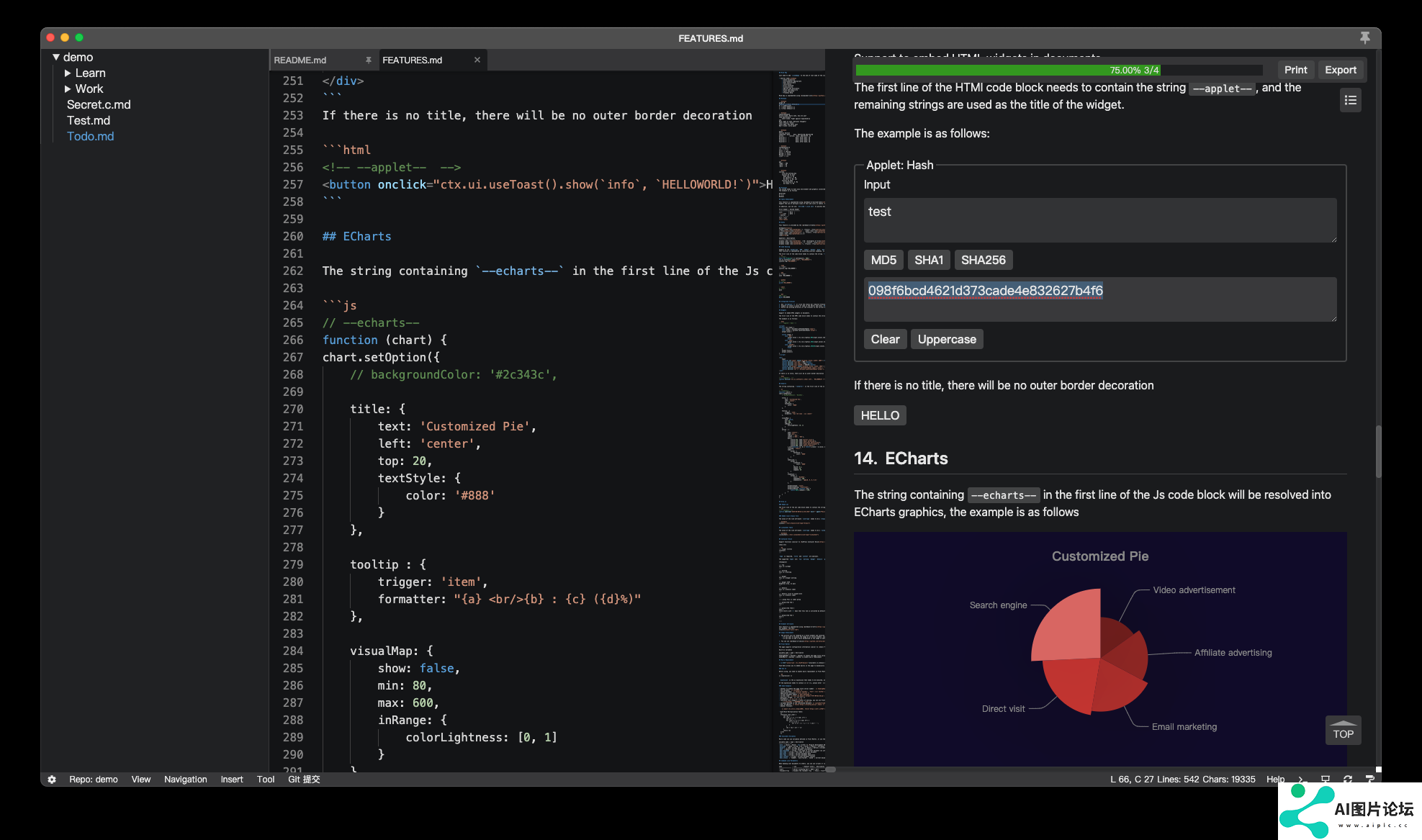Viewport: 1422px width, 840px height.
Task: Click the pin window icon in title bar
Action: [x=1364, y=37]
